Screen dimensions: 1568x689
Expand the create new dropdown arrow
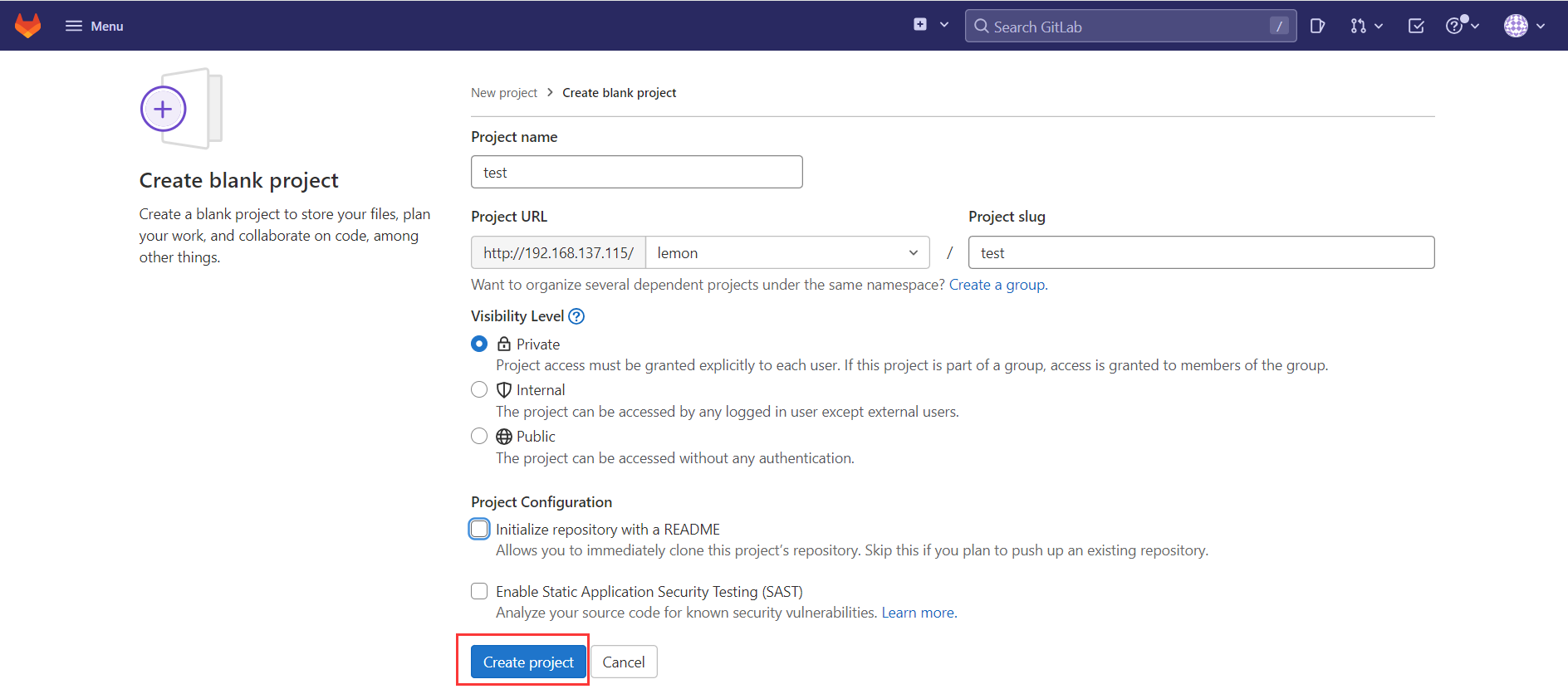point(944,25)
